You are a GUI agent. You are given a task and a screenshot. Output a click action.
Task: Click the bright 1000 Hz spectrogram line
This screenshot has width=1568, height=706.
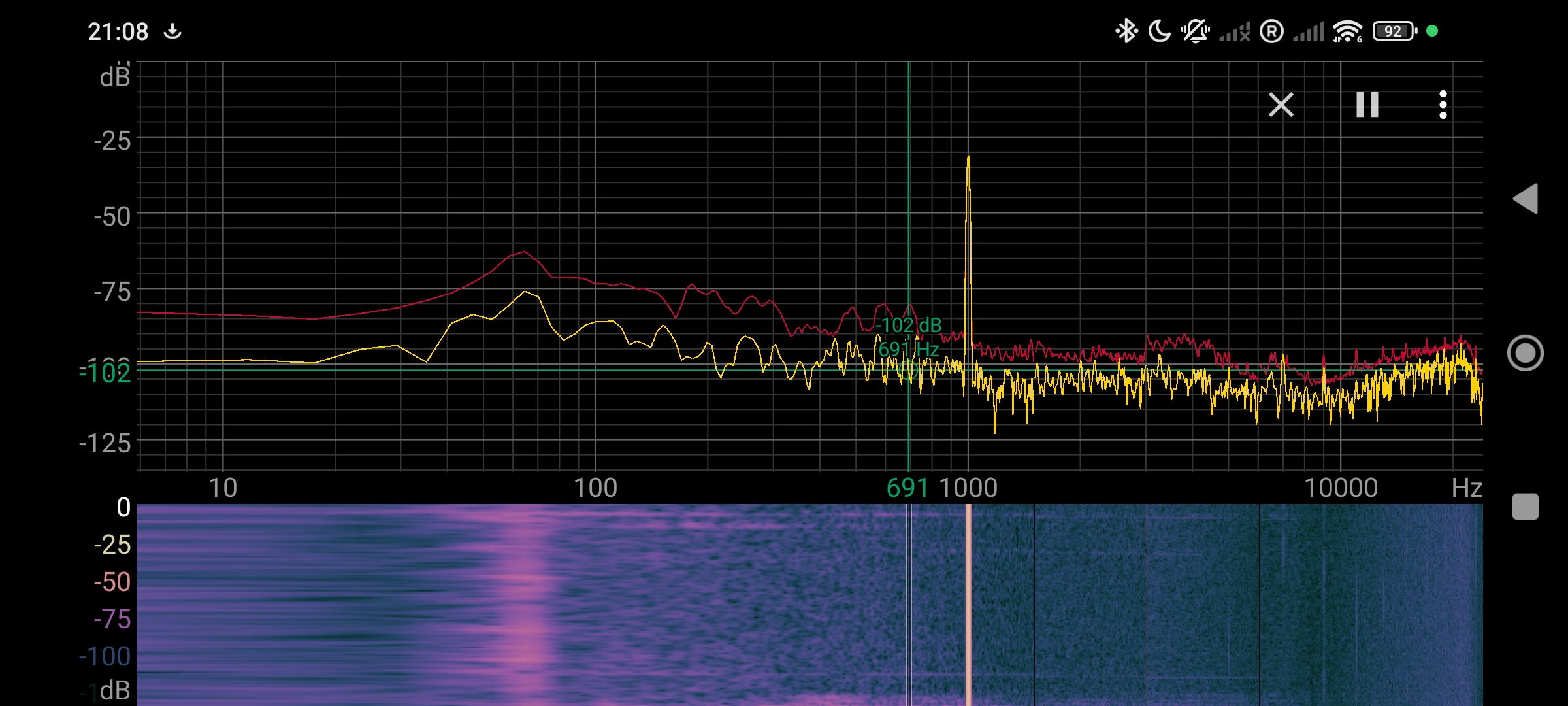968,605
